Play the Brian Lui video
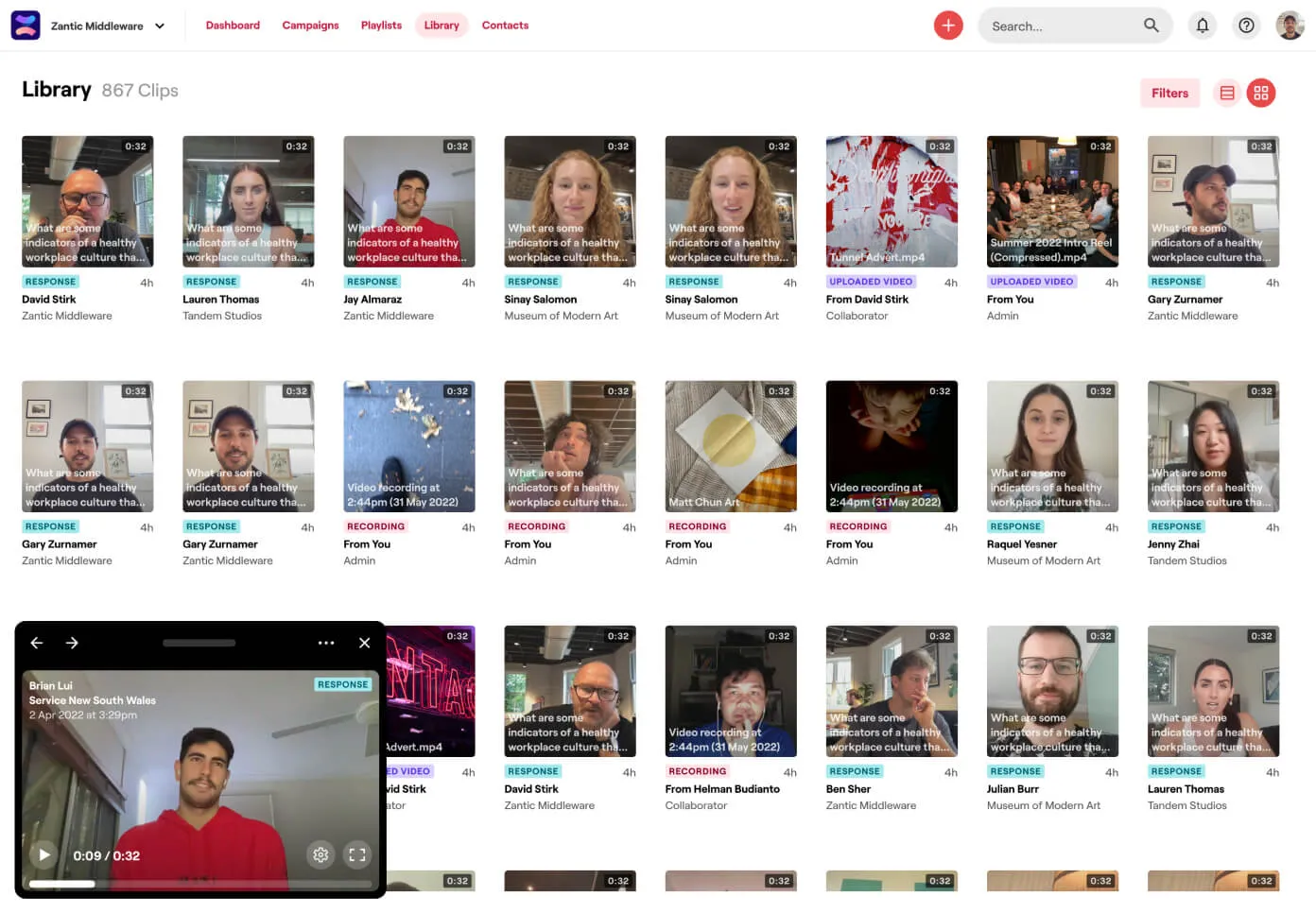Image resolution: width=1316 pixels, height=913 pixels. pyautogui.click(x=44, y=855)
